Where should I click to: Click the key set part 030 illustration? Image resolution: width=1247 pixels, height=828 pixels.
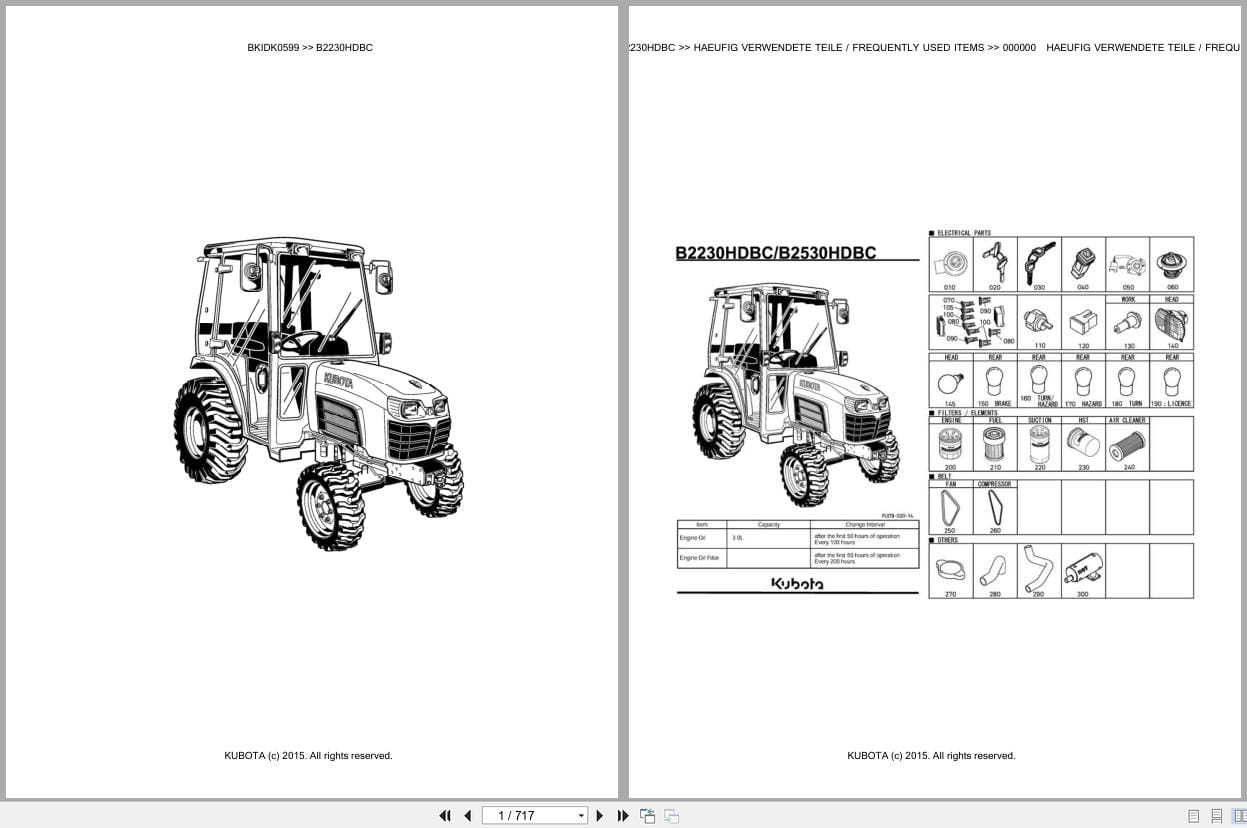pos(1039,264)
